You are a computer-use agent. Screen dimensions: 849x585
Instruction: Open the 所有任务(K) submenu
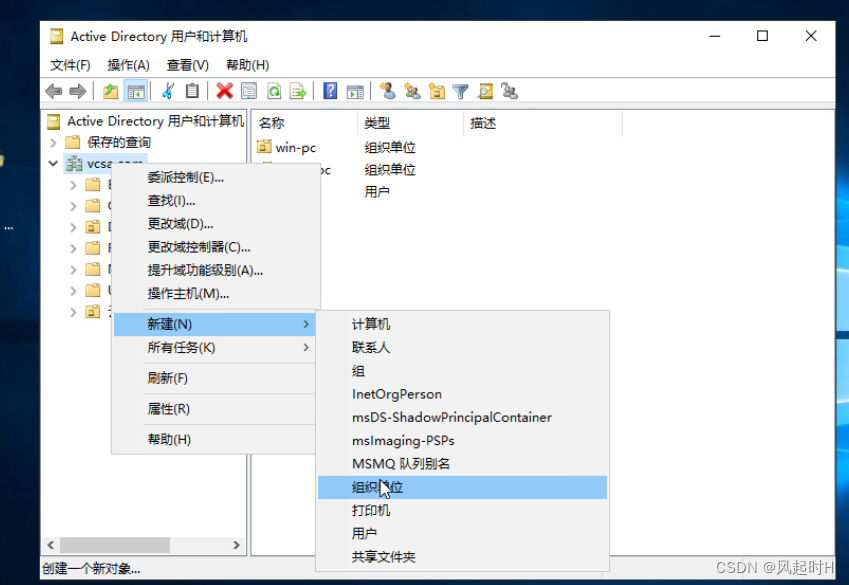coord(214,347)
